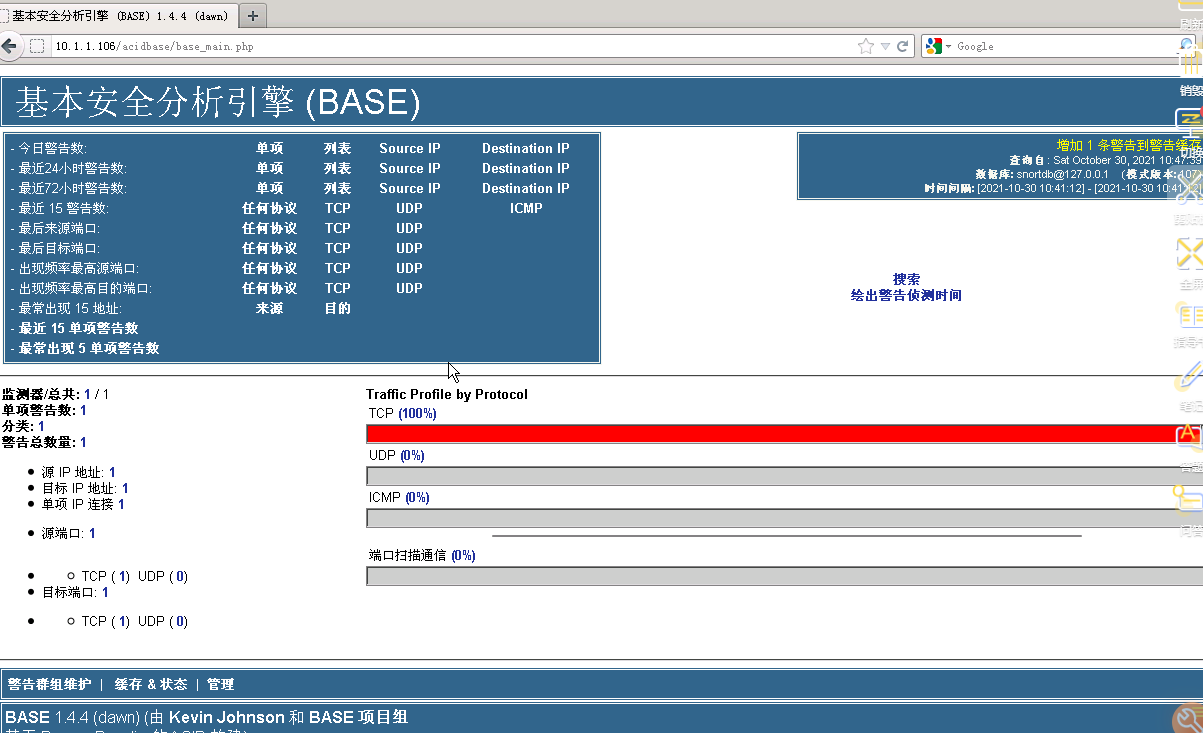Open UDP for 最近 15 警告数 row
1203x733 pixels.
[409, 208]
